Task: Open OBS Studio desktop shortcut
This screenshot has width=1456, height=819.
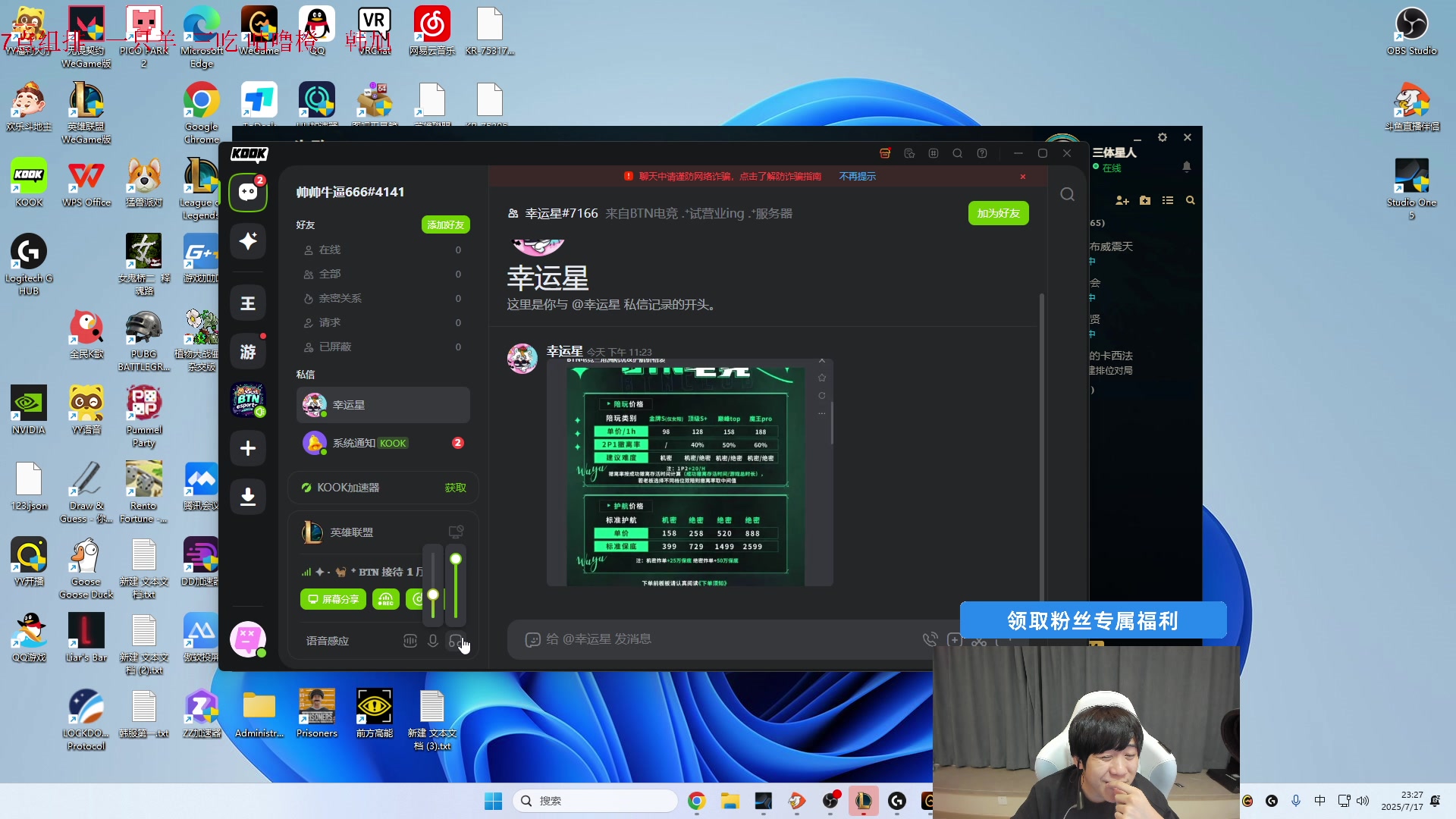Action: coord(1411,32)
